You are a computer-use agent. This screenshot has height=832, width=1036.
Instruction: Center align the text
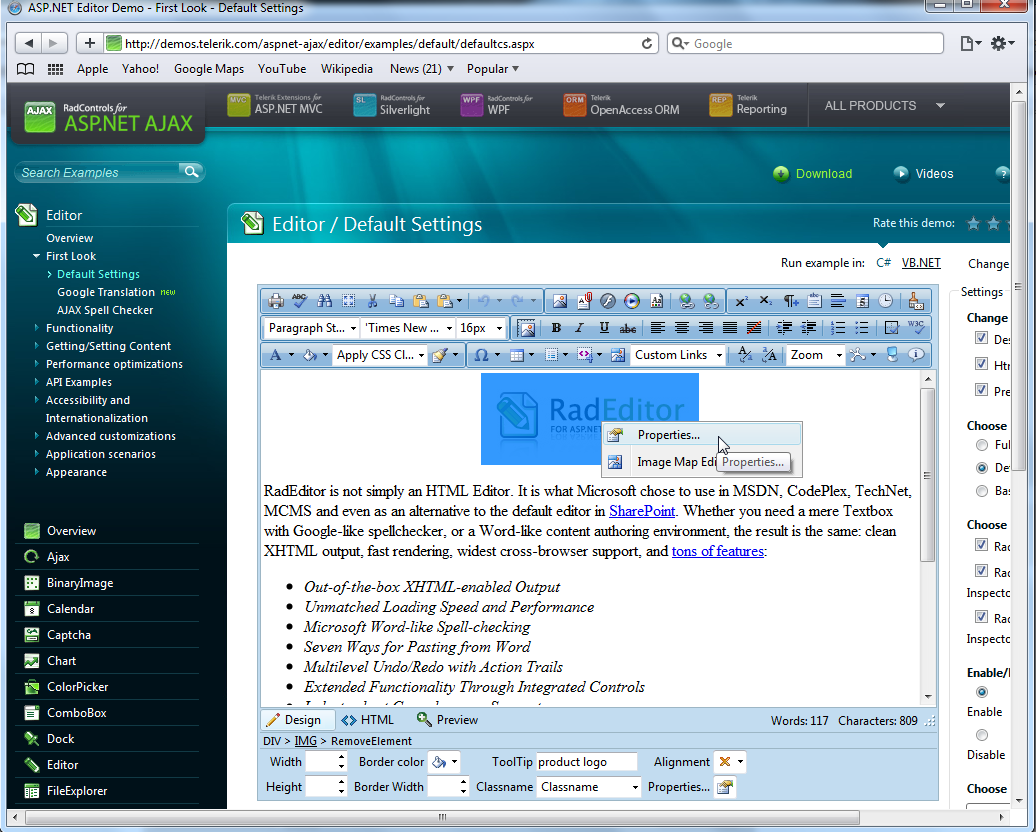(x=681, y=328)
